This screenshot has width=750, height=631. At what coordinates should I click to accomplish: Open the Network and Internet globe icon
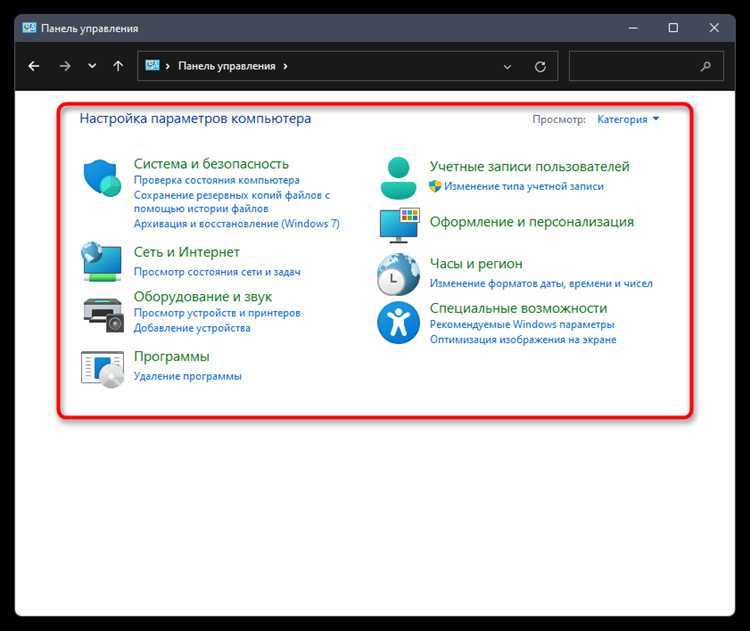(101, 261)
